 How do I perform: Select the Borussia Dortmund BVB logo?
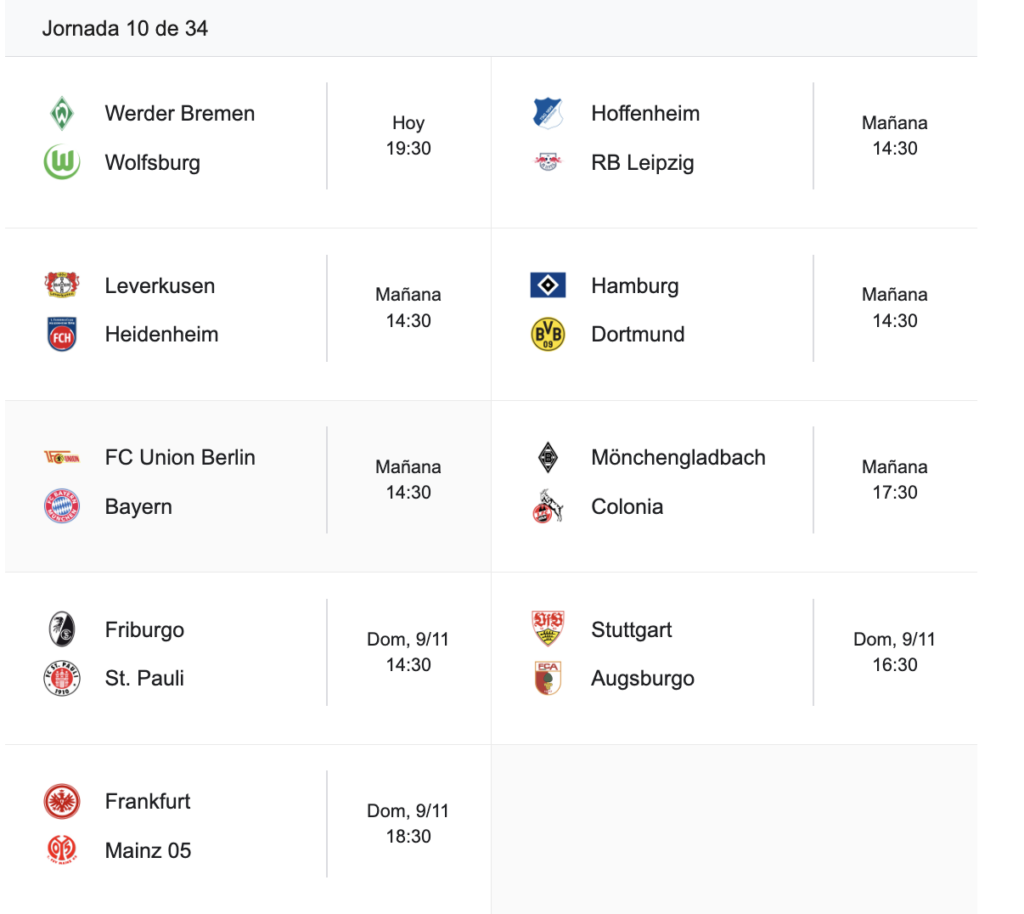[x=548, y=334]
